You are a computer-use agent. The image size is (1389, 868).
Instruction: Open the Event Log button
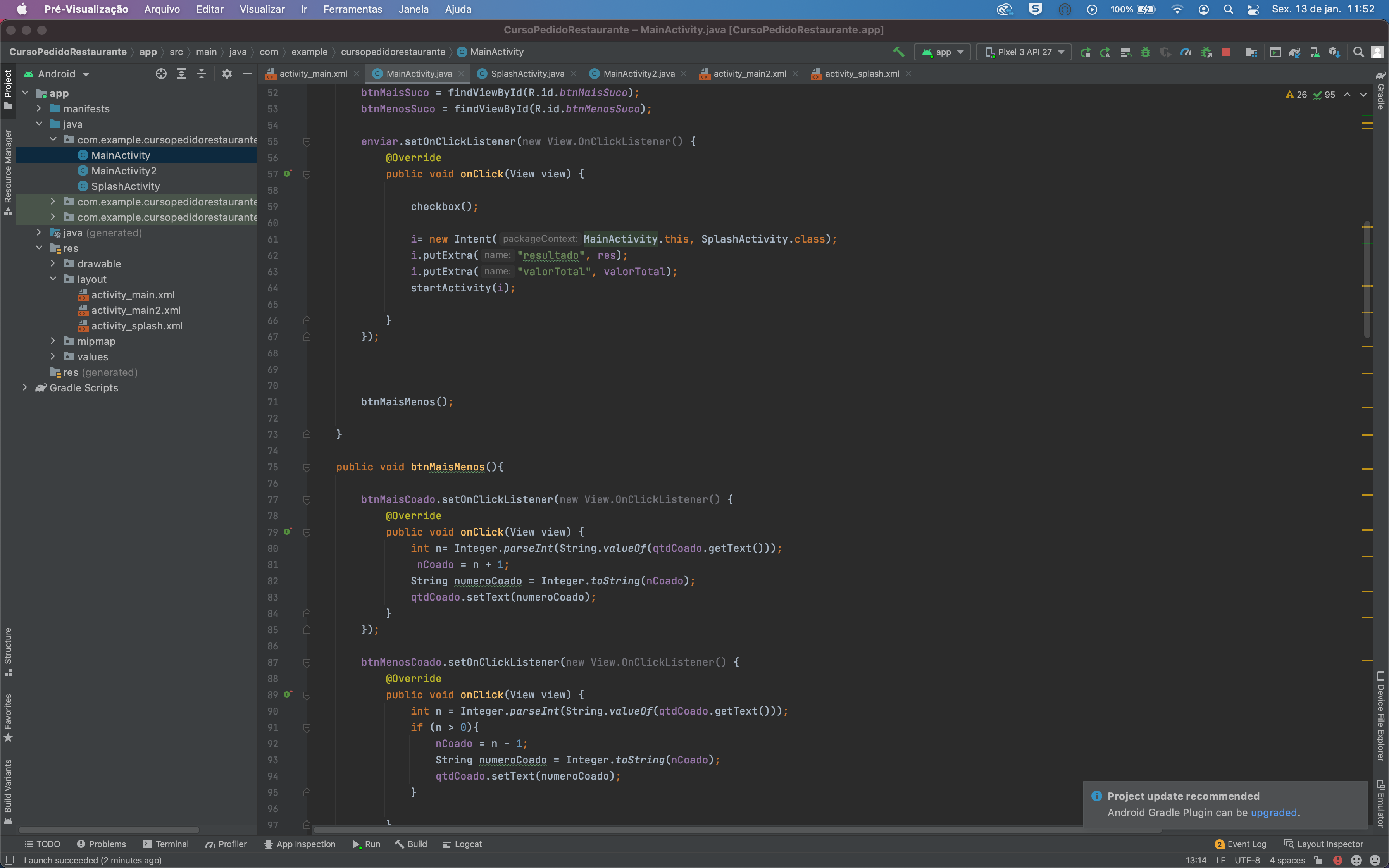(1240, 844)
